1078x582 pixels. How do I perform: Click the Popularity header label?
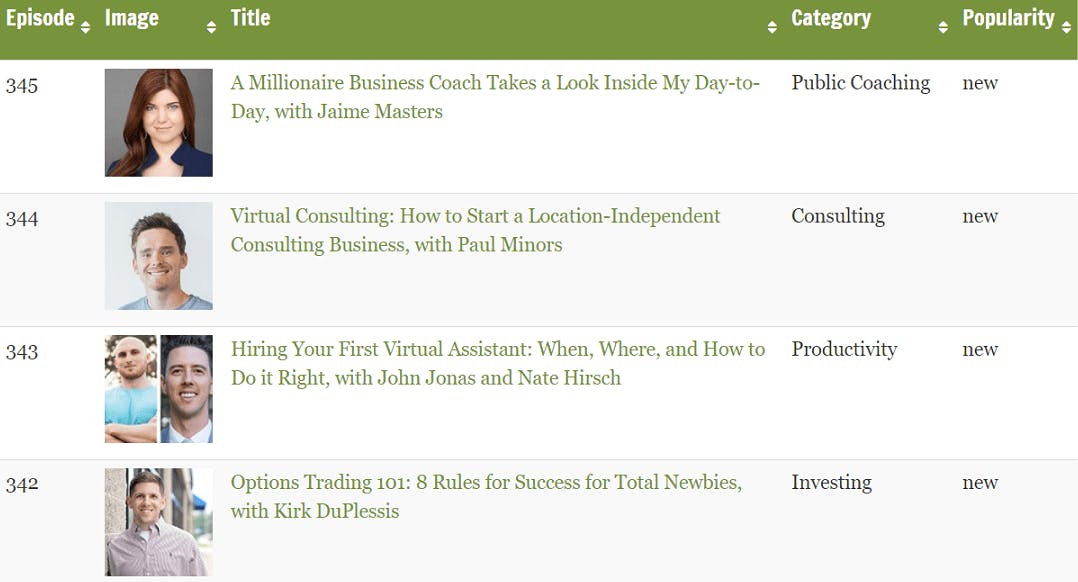pos(1008,18)
